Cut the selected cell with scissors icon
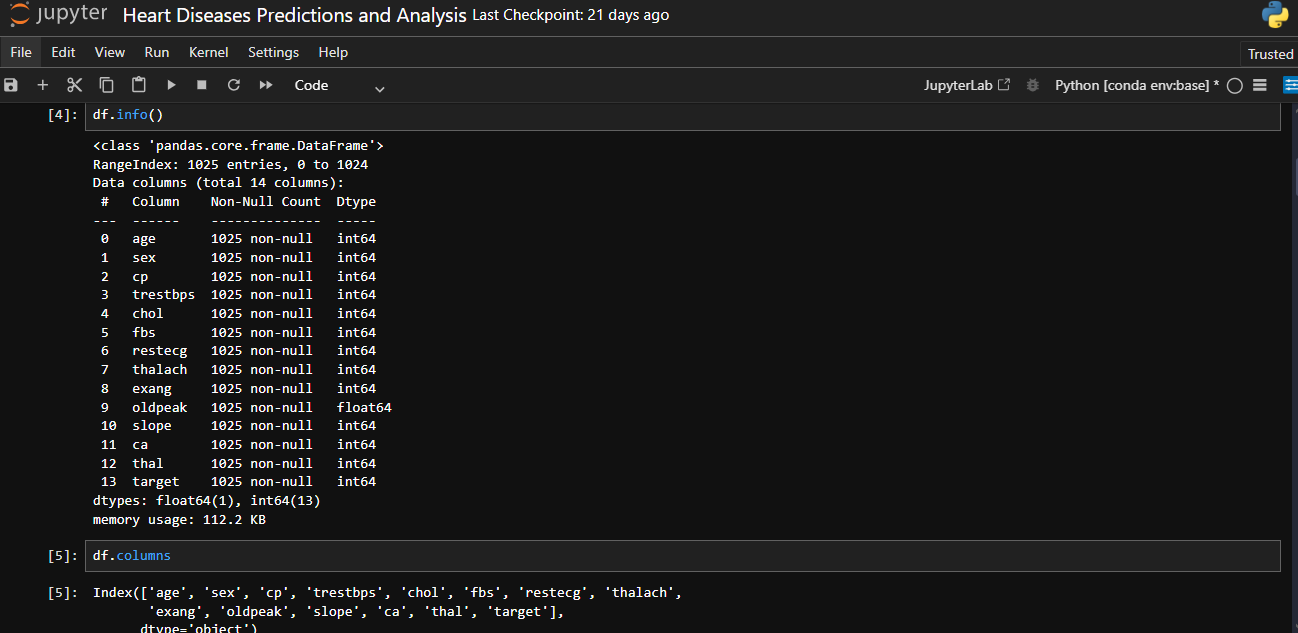The height and width of the screenshot is (633, 1298). [74, 85]
